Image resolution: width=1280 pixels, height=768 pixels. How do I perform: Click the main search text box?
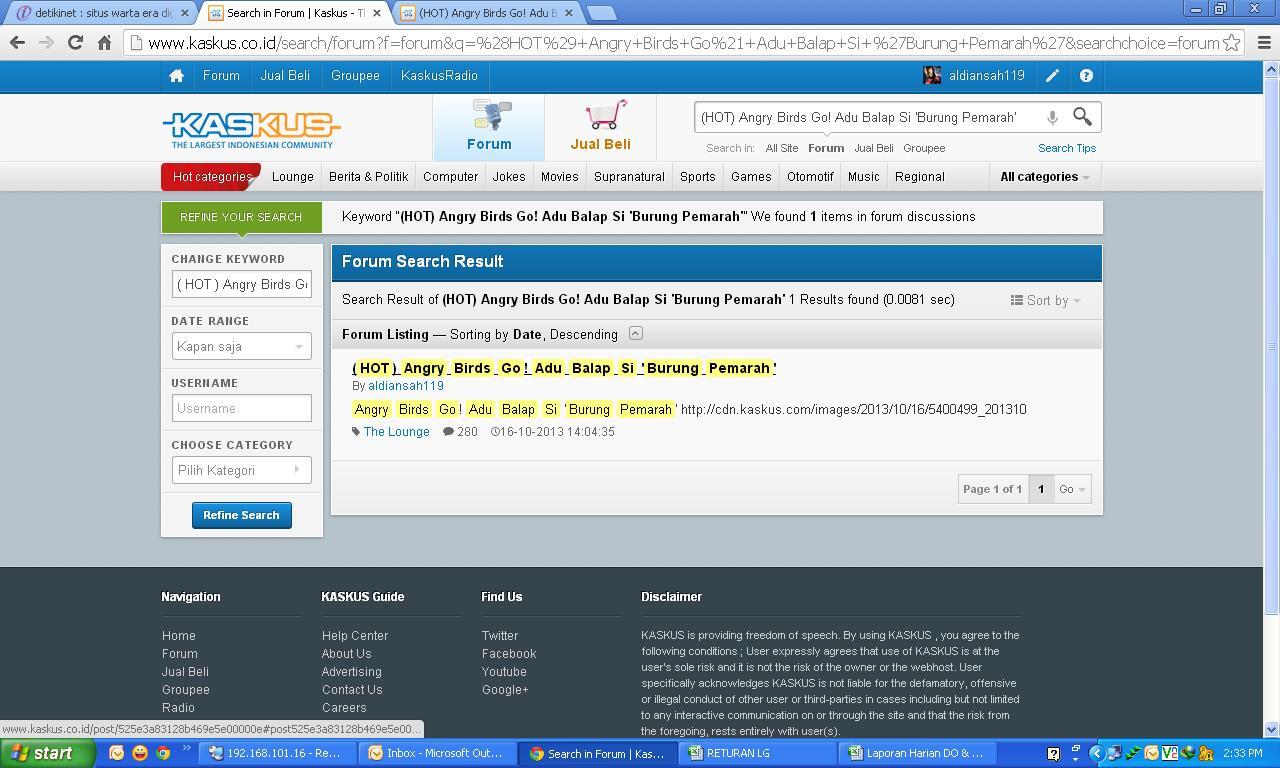(x=867, y=117)
